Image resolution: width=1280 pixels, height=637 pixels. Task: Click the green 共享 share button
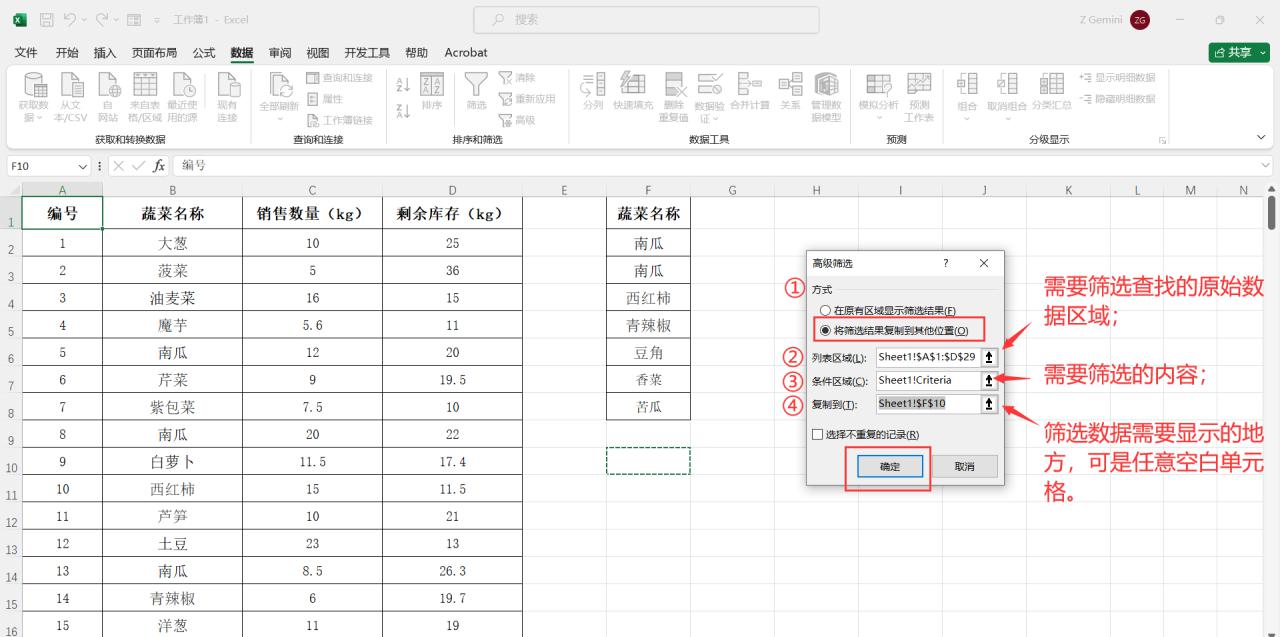(x=1239, y=53)
